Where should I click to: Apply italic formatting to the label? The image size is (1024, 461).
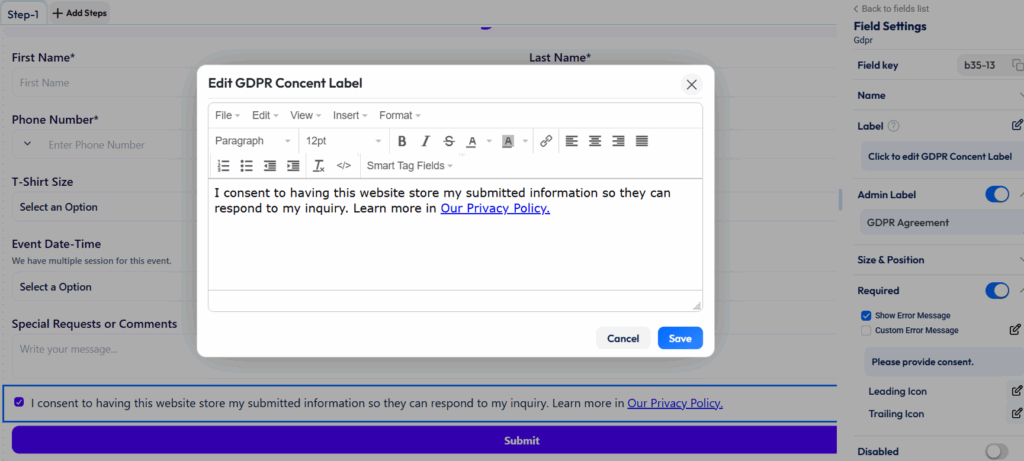[x=425, y=141]
